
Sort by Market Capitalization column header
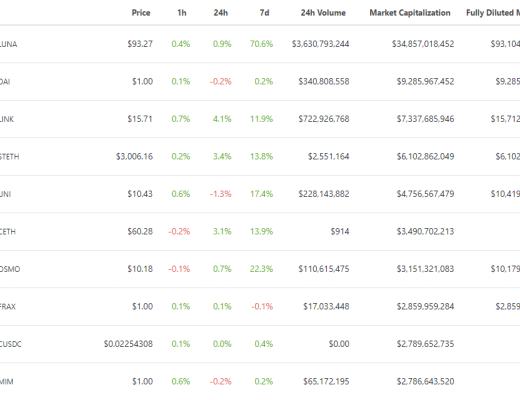[410, 13]
